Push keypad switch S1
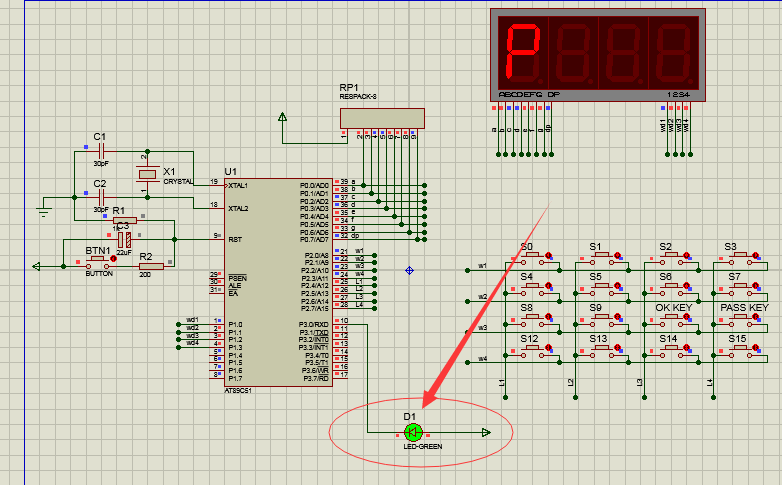This screenshot has width=782, height=485. 603,256
